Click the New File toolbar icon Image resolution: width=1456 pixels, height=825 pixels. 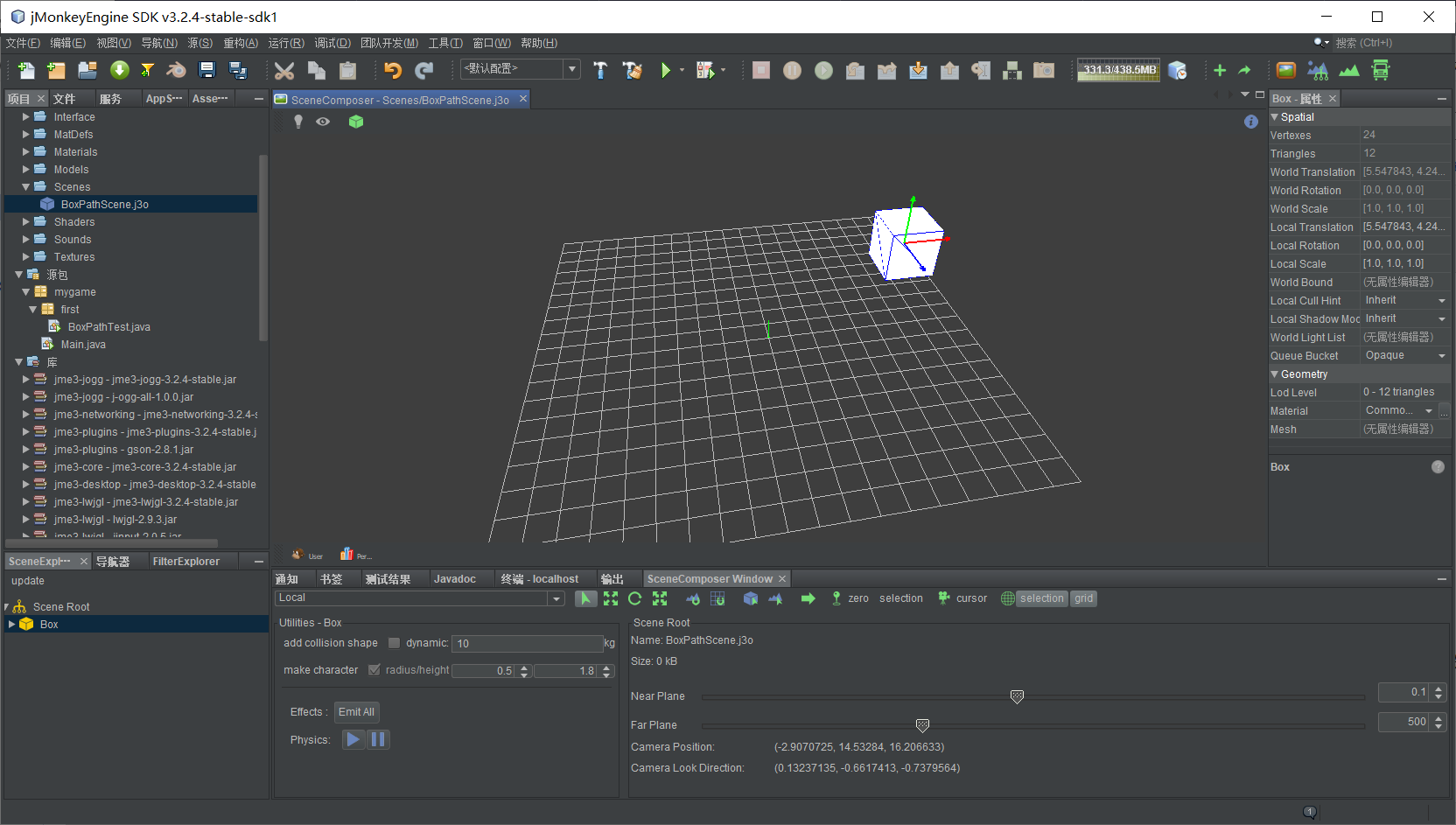pyautogui.click(x=26, y=70)
